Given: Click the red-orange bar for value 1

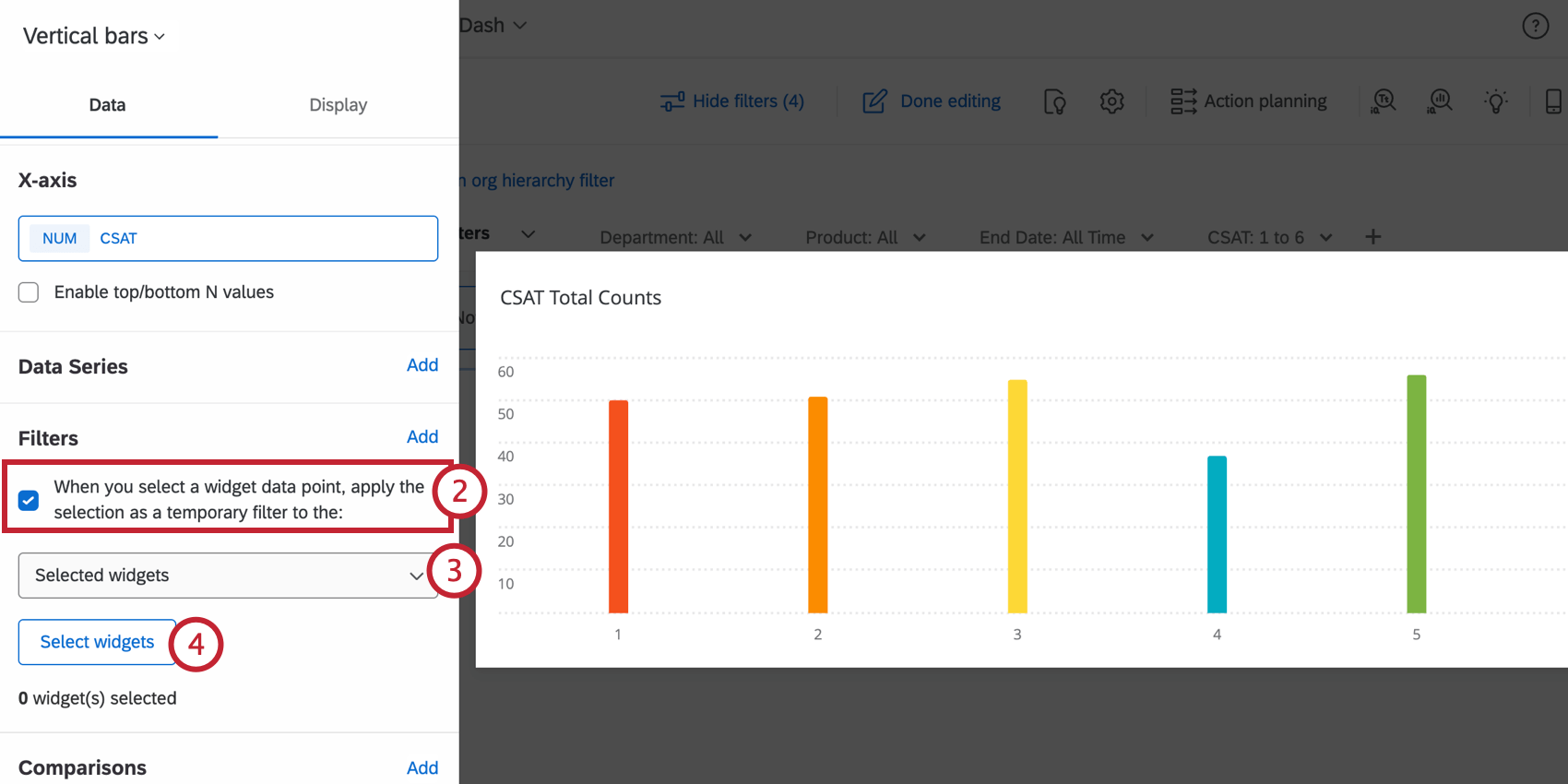Looking at the screenshot, I should [x=618, y=506].
